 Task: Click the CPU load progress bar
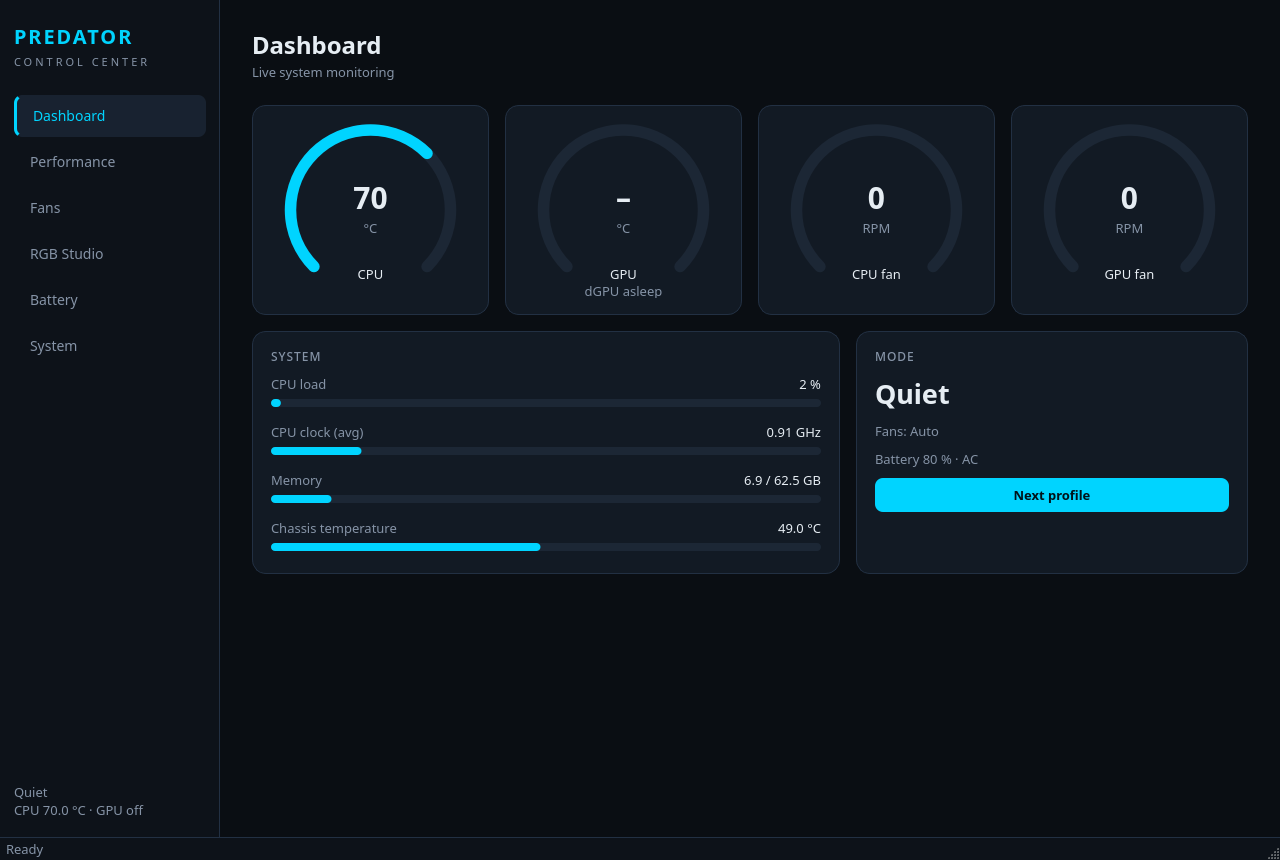click(x=546, y=403)
